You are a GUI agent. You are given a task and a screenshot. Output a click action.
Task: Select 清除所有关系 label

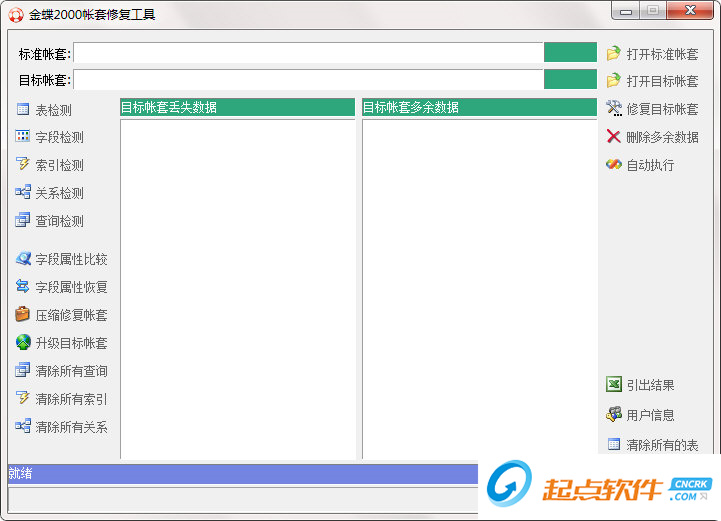pyautogui.click(x=72, y=427)
